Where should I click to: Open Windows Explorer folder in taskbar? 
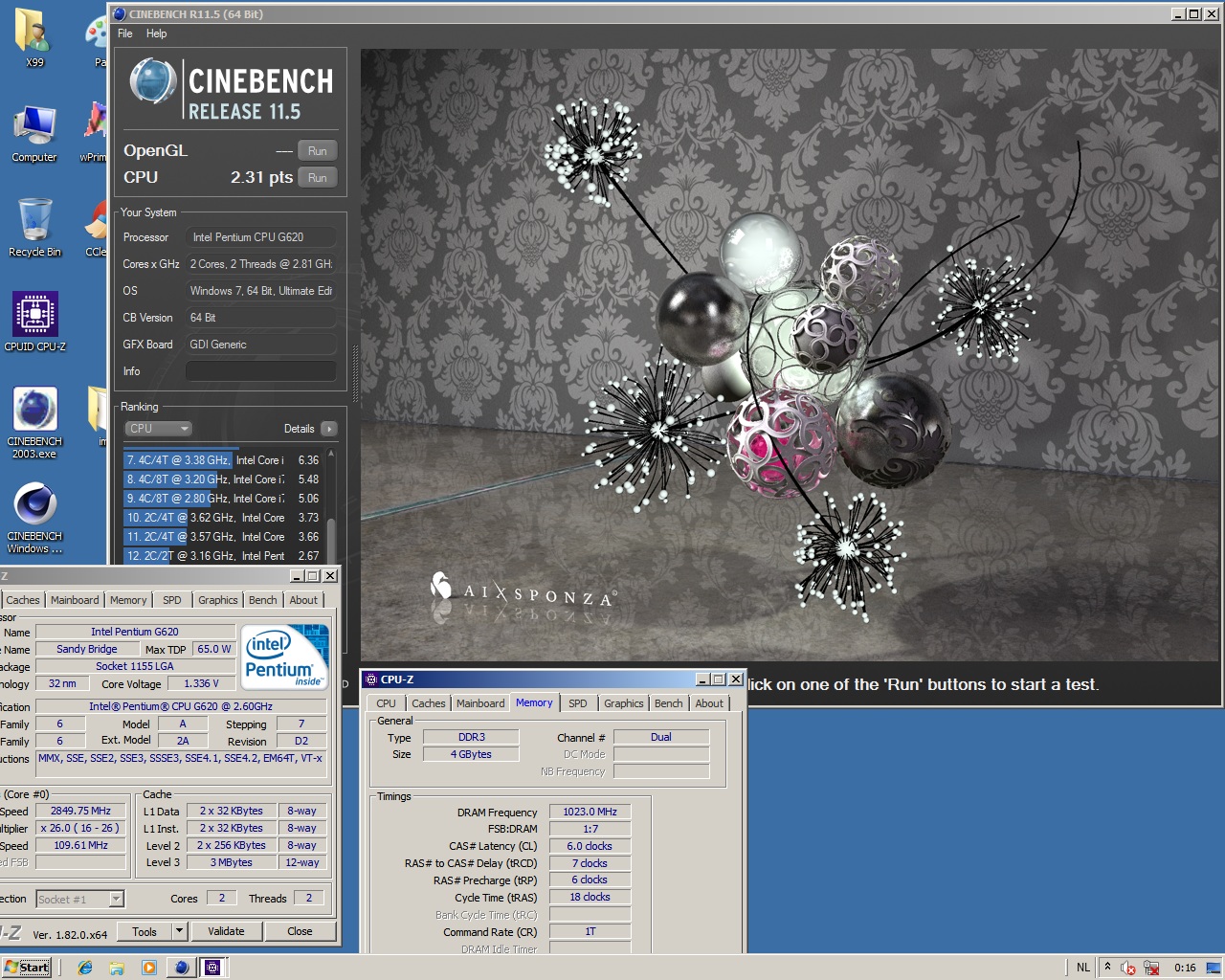[117, 968]
